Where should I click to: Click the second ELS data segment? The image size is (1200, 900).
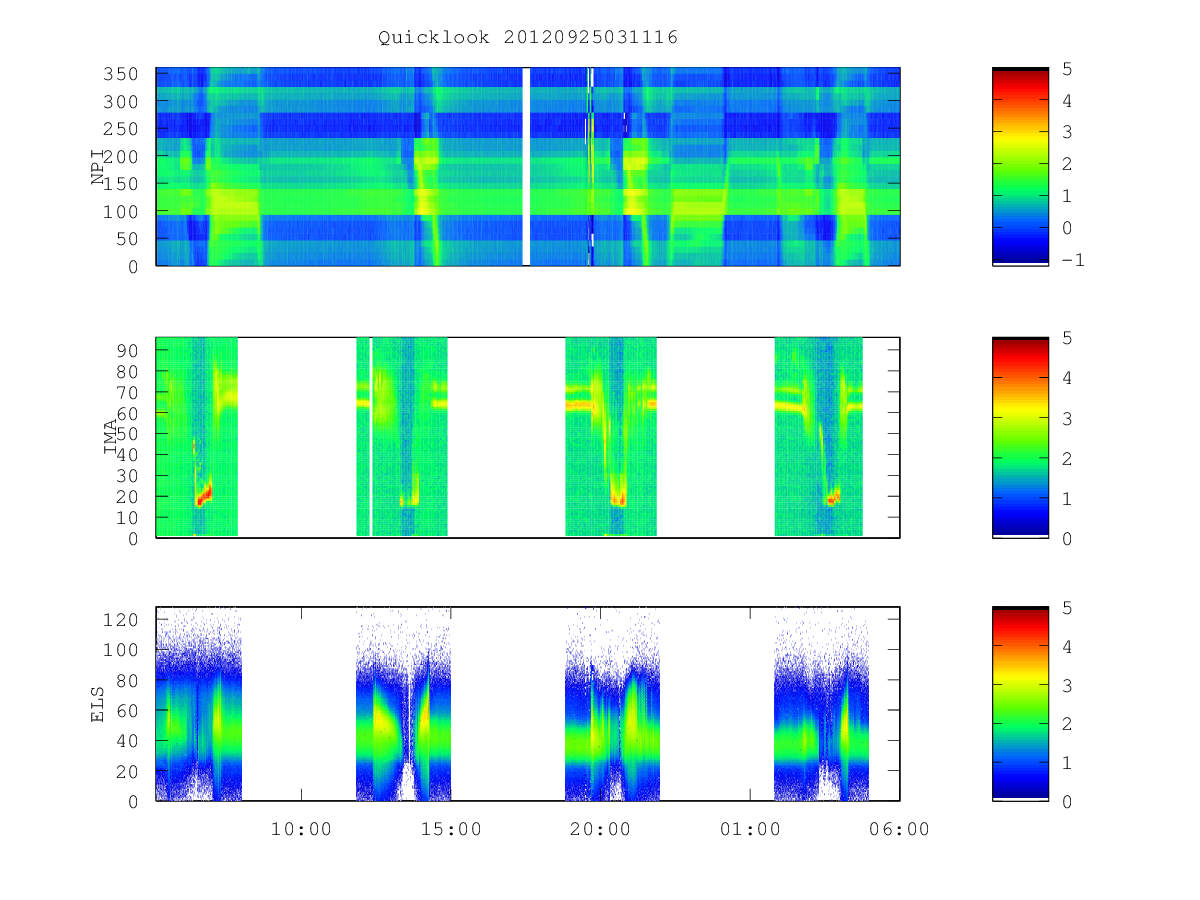tap(403, 704)
